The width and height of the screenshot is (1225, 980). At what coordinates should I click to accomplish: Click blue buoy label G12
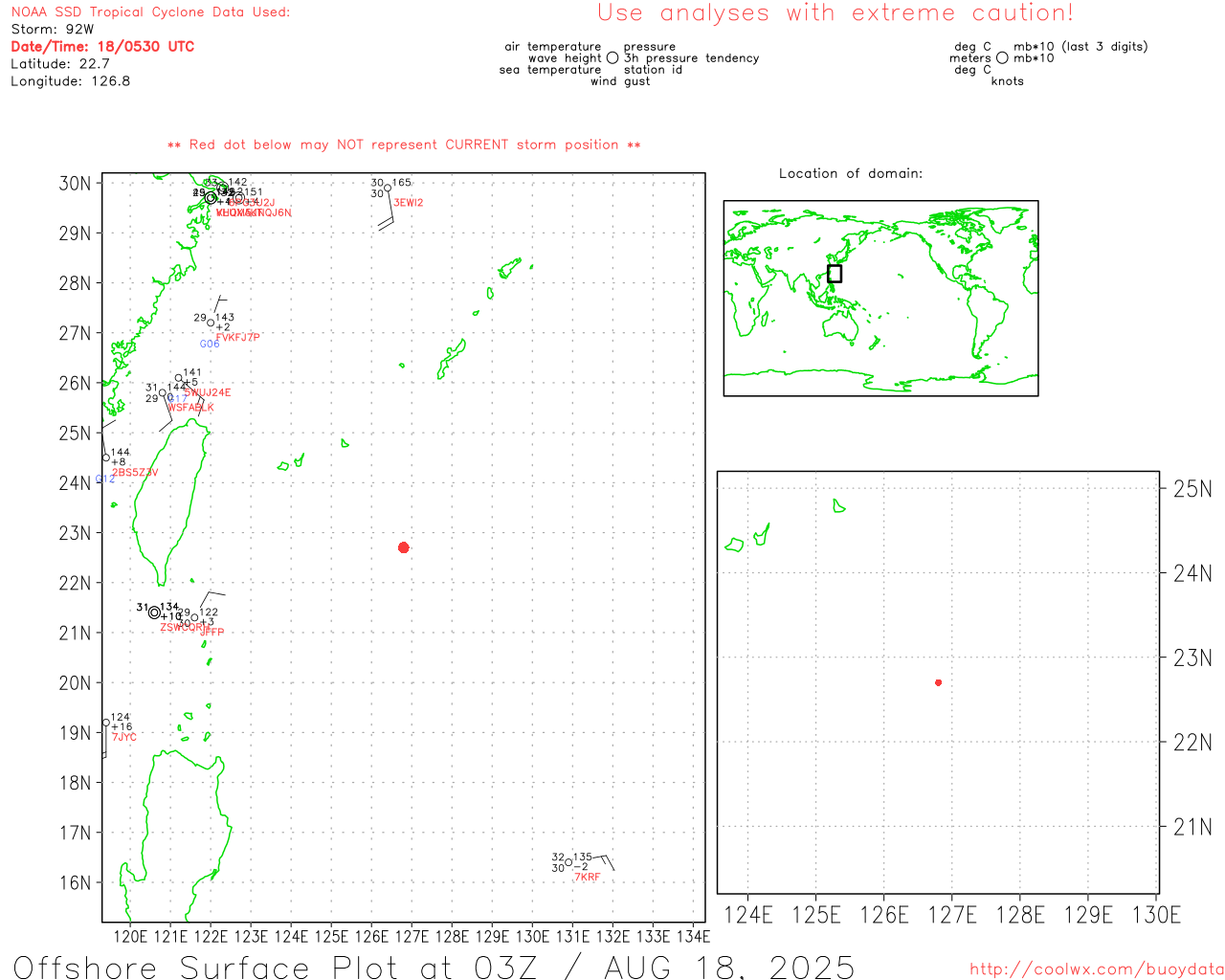coord(105,479)
